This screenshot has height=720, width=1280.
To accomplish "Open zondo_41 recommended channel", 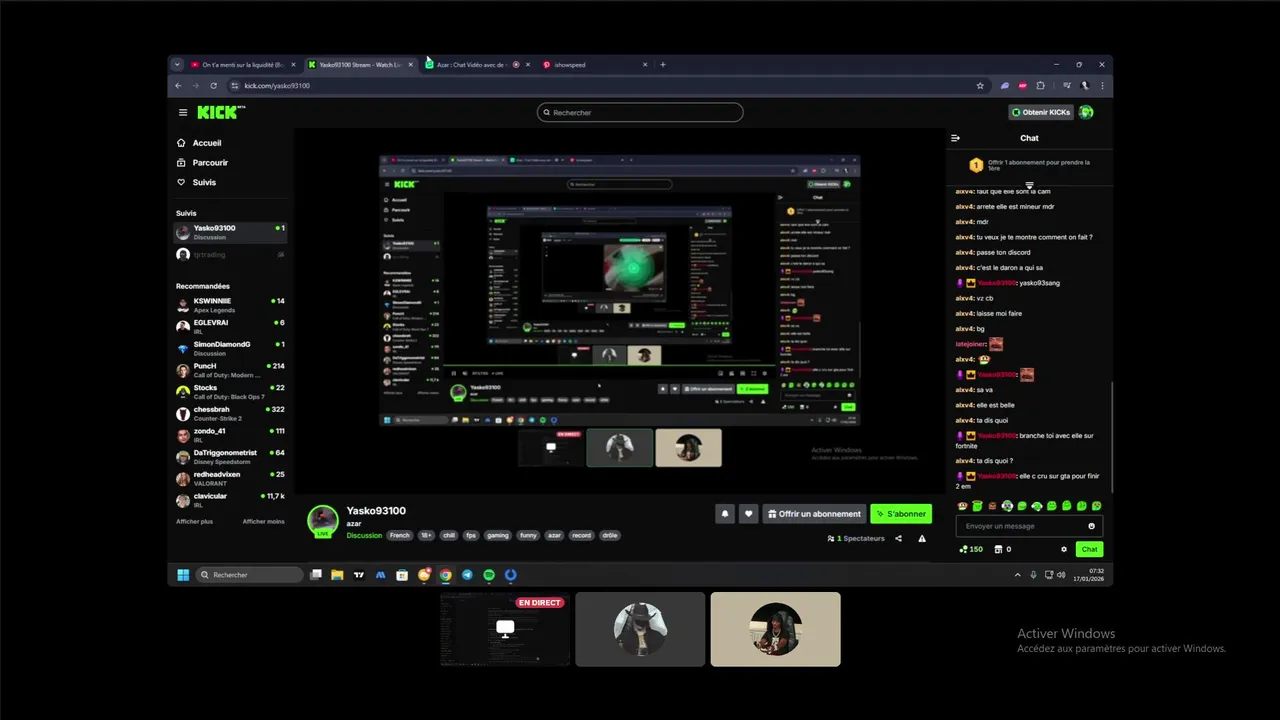I will [231, 435].
